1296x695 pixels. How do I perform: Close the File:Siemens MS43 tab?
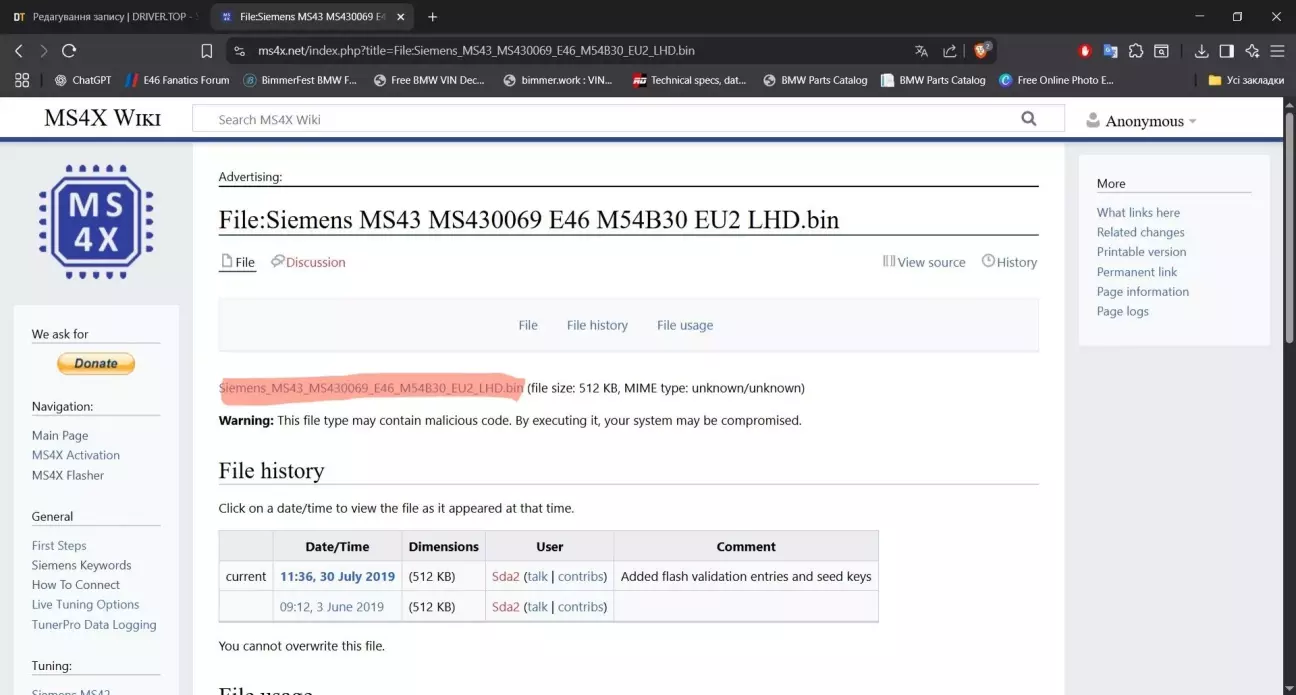402,17
